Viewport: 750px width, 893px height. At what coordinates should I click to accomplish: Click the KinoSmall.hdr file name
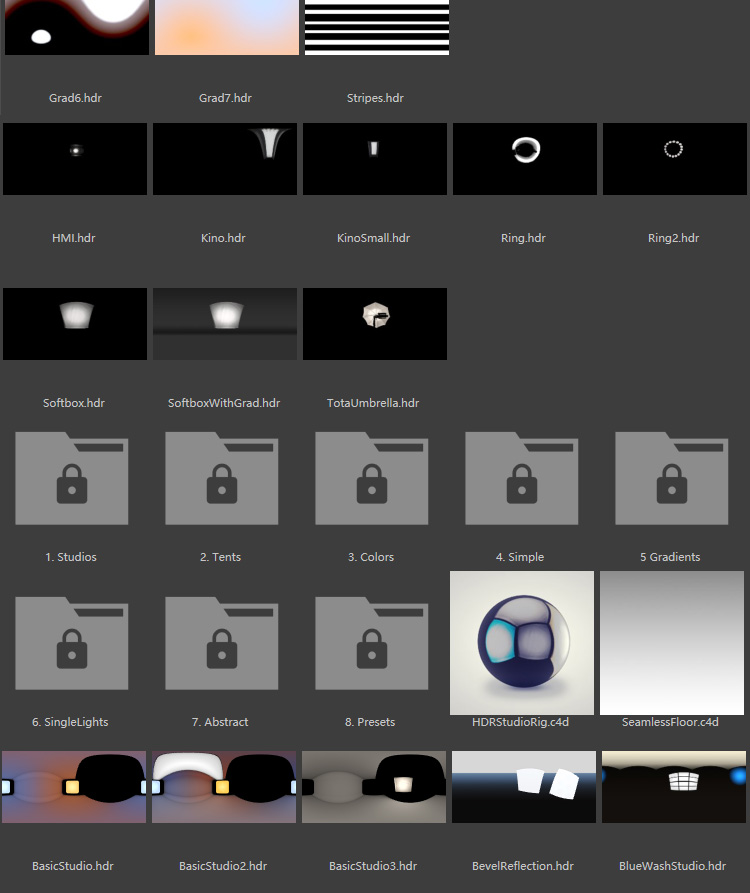[374, 238]
